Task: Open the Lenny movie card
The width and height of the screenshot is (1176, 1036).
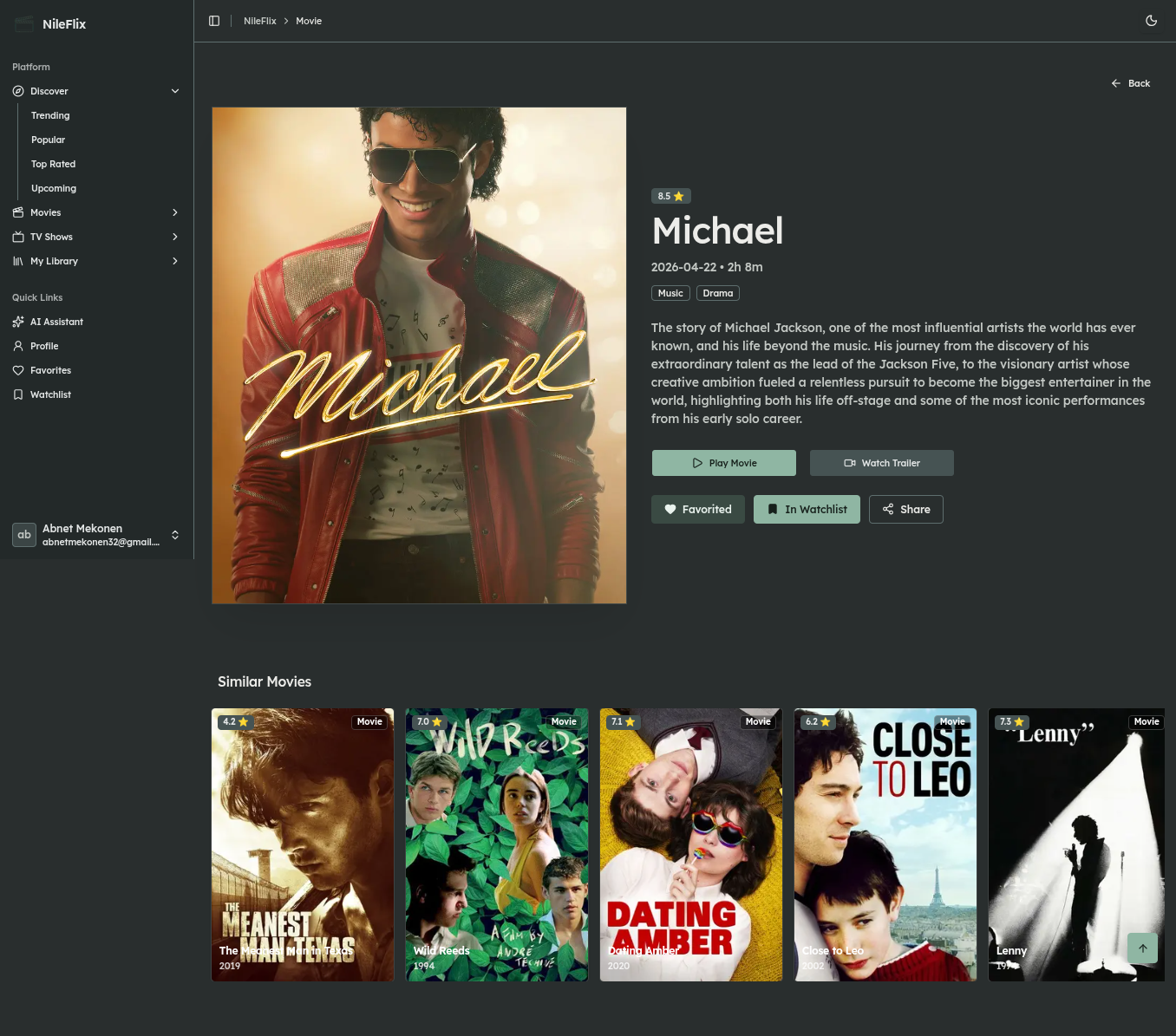Action: [1076, 845]
